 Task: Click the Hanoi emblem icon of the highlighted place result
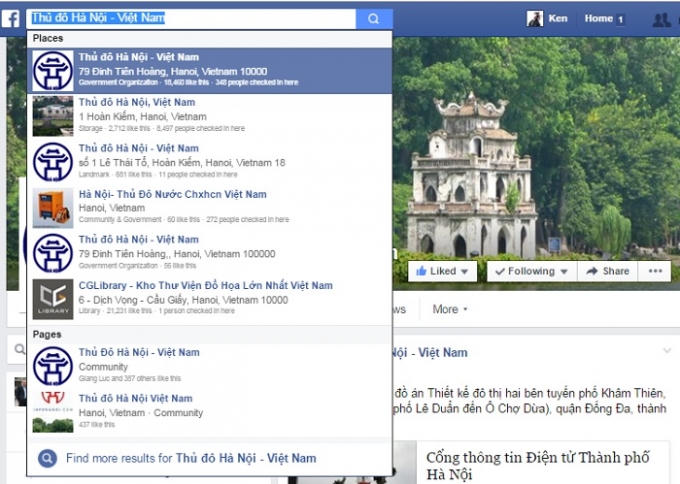[x=53, y=70]
